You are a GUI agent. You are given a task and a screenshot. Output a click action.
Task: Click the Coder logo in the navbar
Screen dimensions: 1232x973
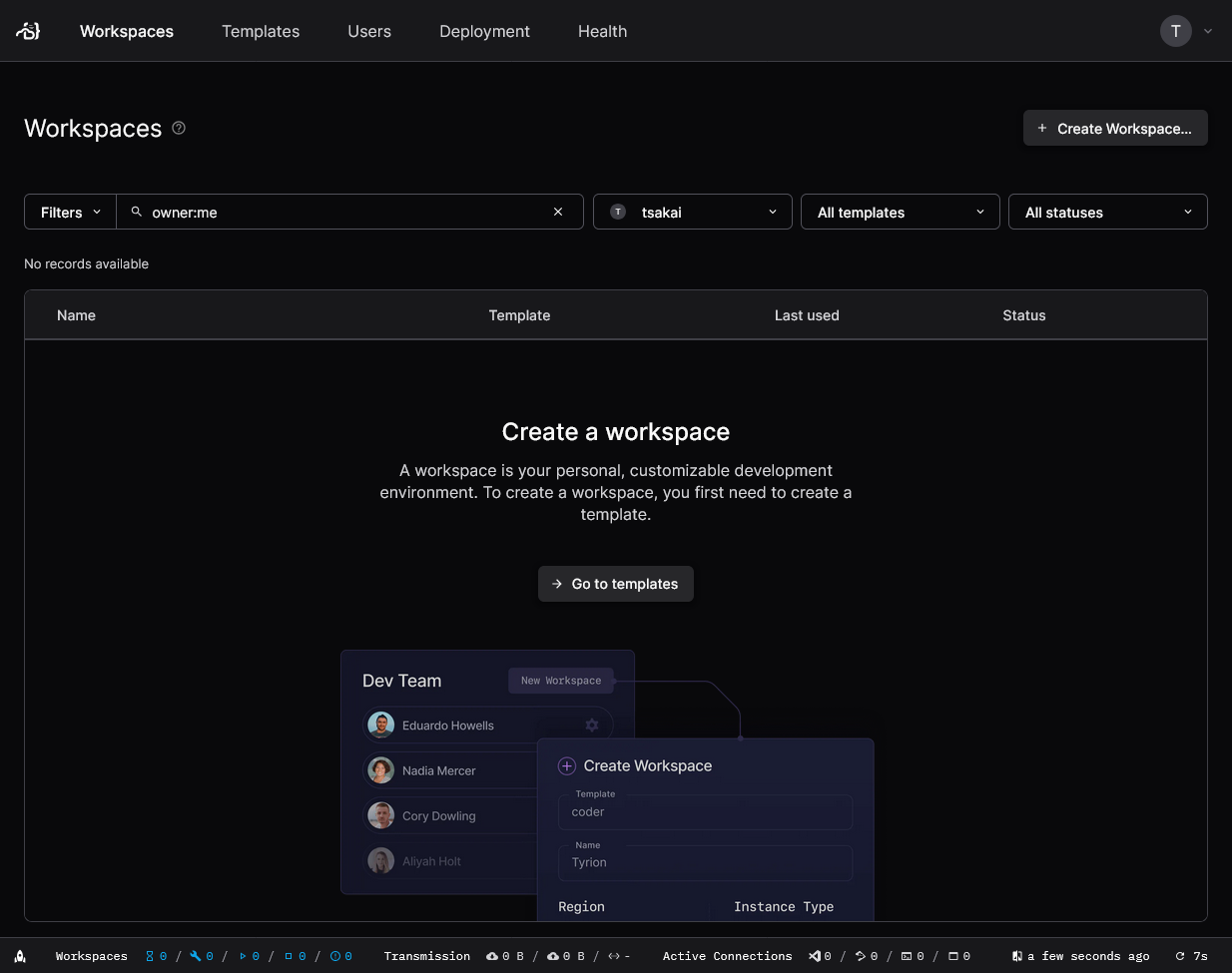pyautogui.click(x=28, y=31)
